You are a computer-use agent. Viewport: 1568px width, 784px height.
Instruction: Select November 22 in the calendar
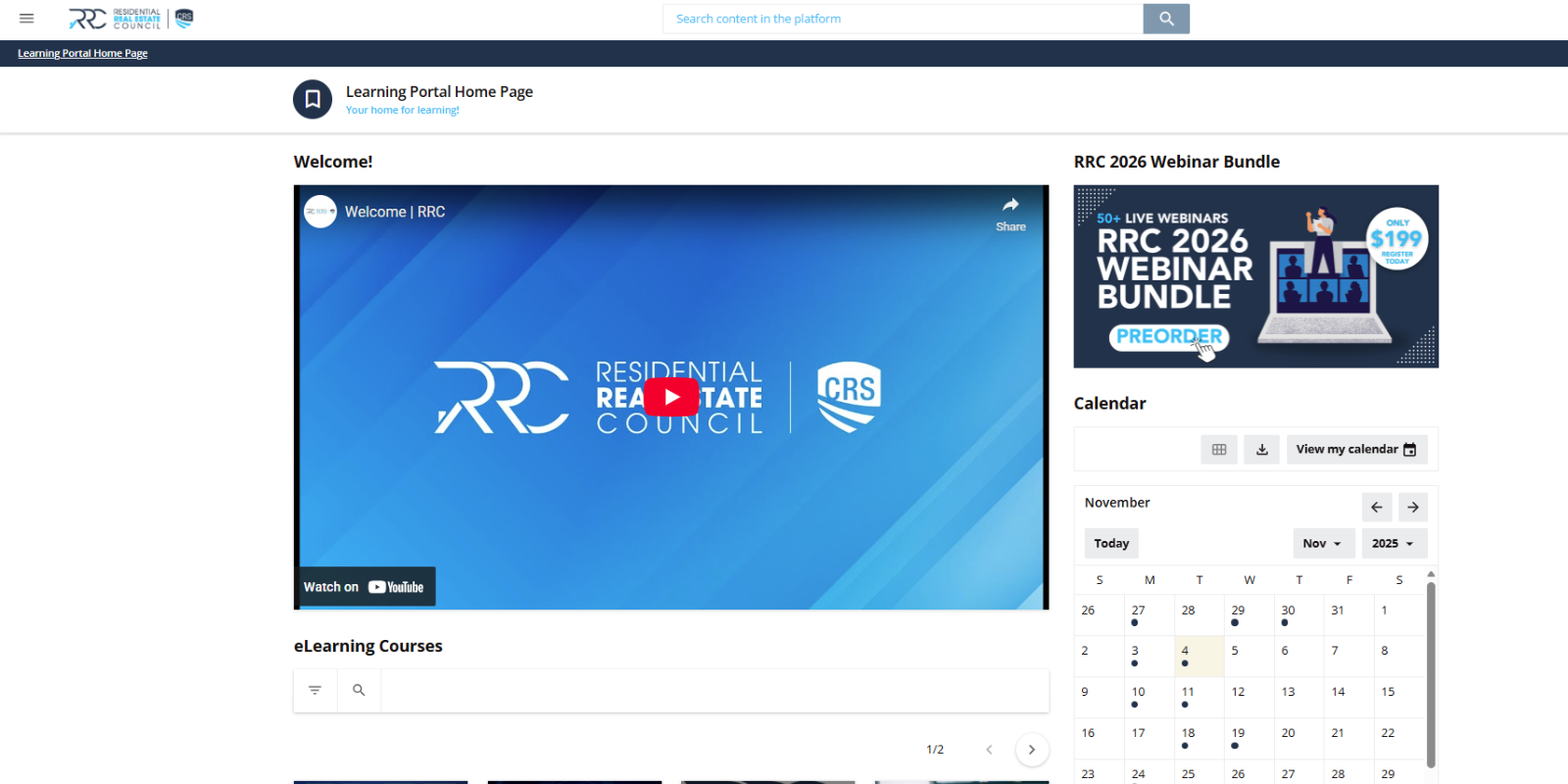point(1399,738)
